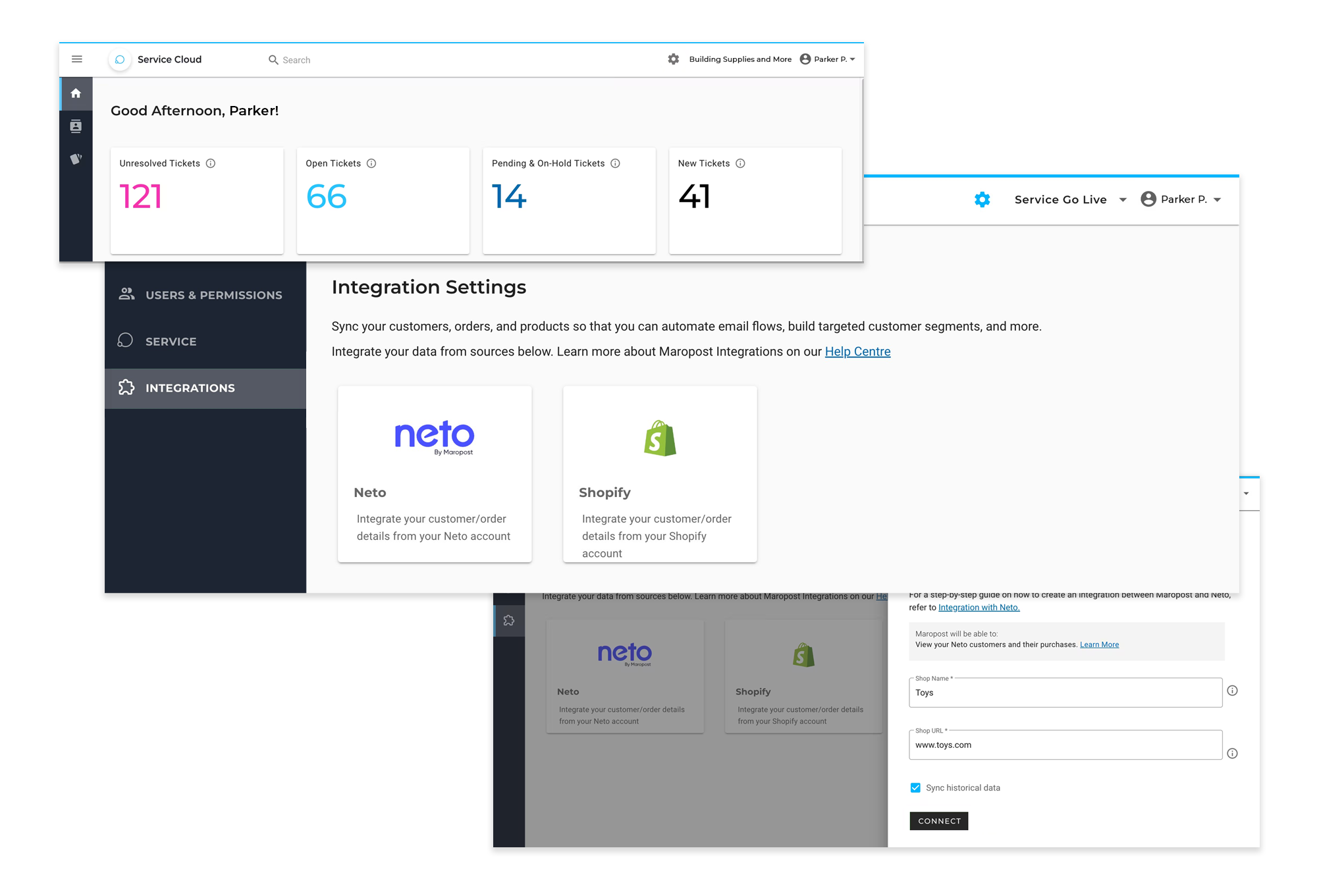The width and height of the screenshot is (1317, 896).
Task: Click gear icon beside Building Supplies
Action: tap(673, 59)
